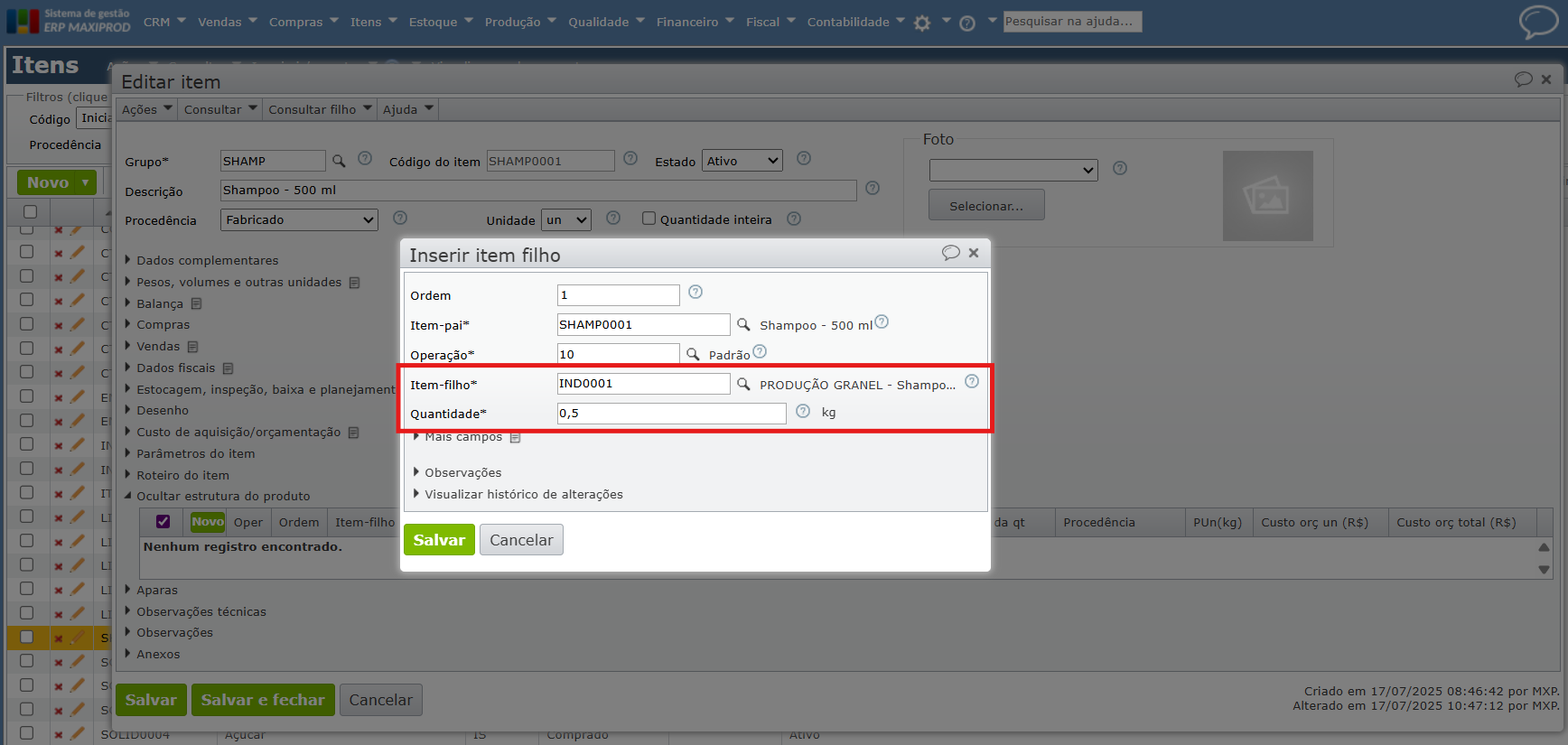Toggle the select-all checkbox in Itens list header
Viewport: 1568px width, 745px height.
pyautogui.click(x=30, y=211)
